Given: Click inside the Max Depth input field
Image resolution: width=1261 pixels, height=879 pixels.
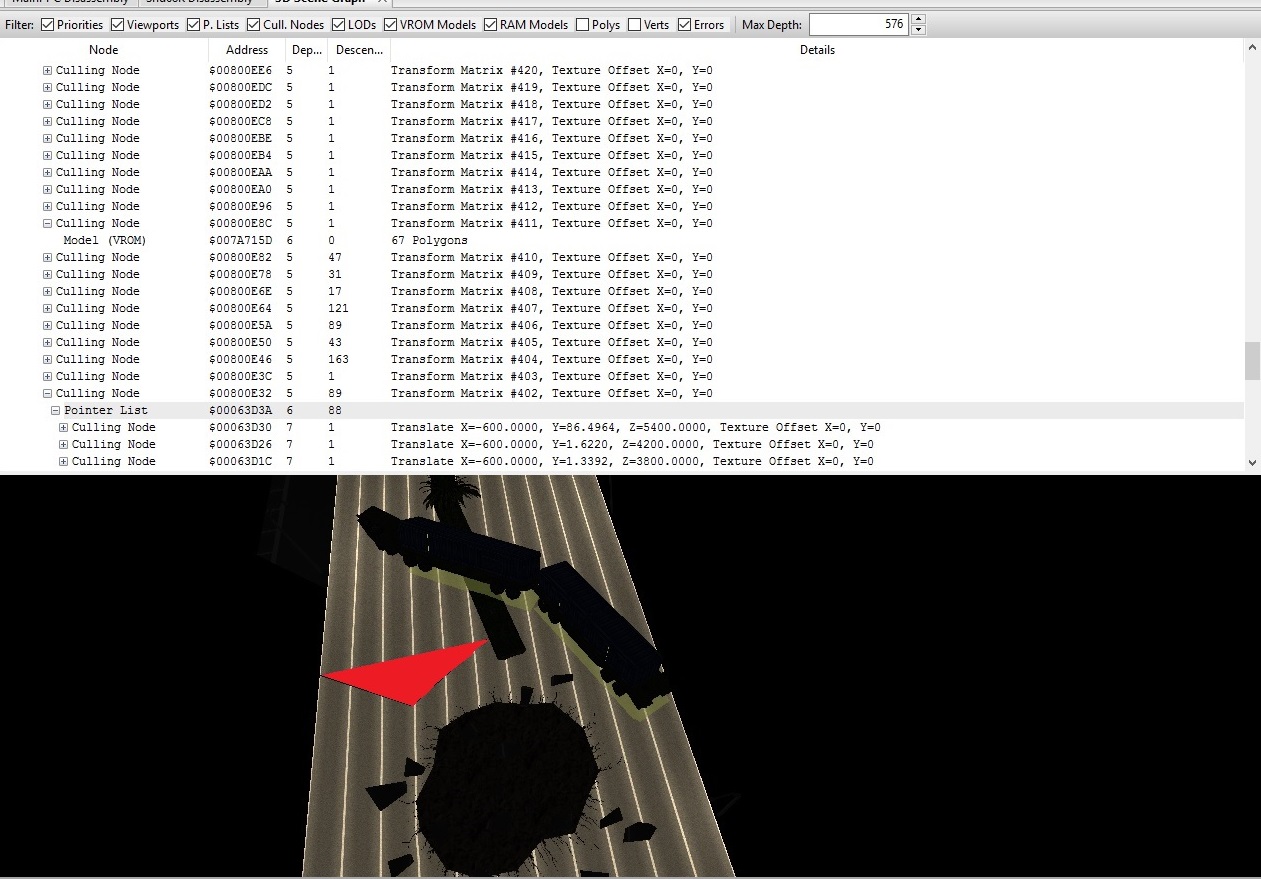Looking at the screenshot, I should 859,24.
